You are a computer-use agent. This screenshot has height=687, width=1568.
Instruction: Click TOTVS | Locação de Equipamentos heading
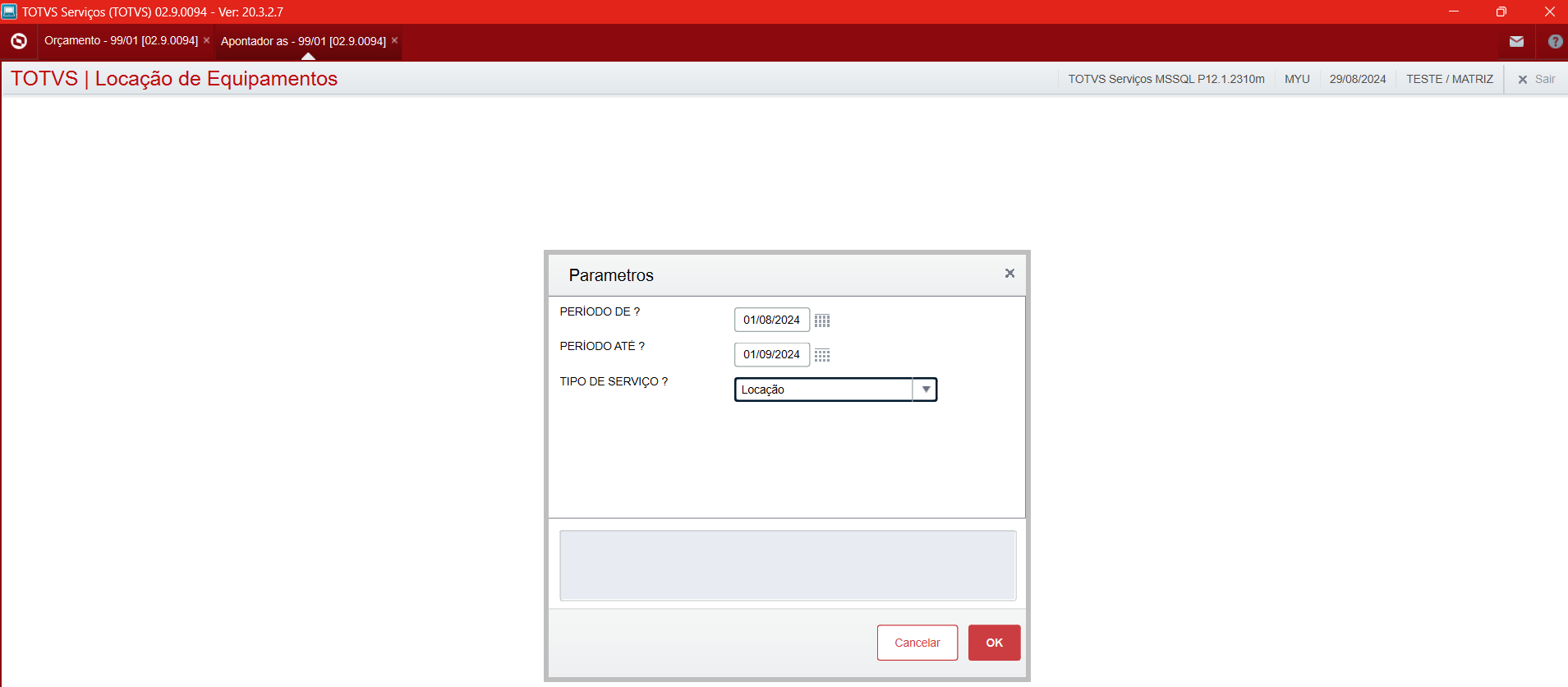point(174,78)
